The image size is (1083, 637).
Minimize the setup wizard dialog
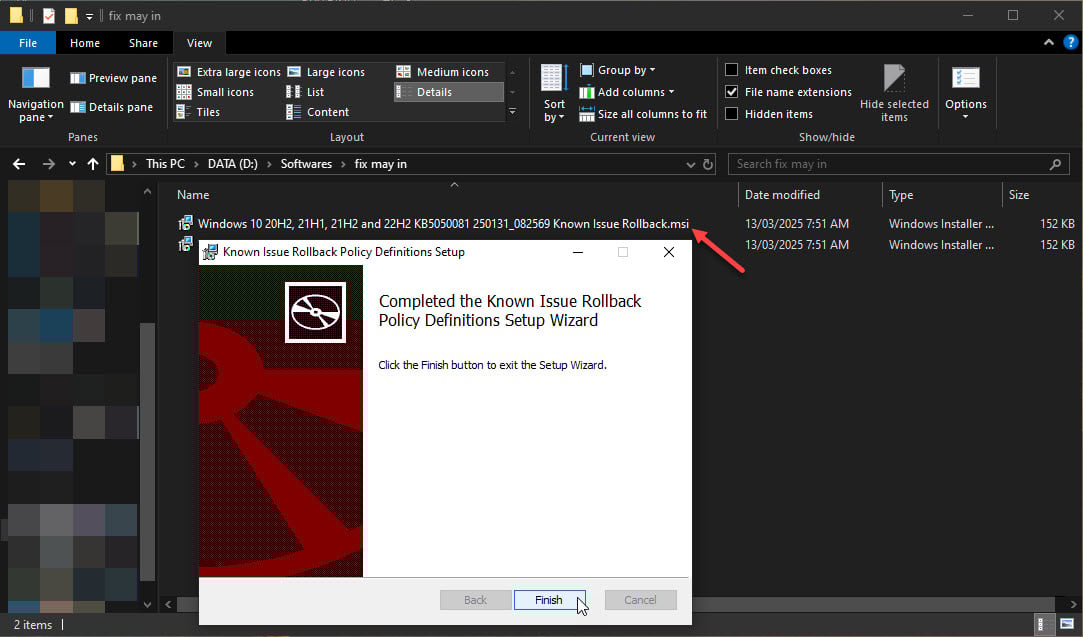(578, 252)
